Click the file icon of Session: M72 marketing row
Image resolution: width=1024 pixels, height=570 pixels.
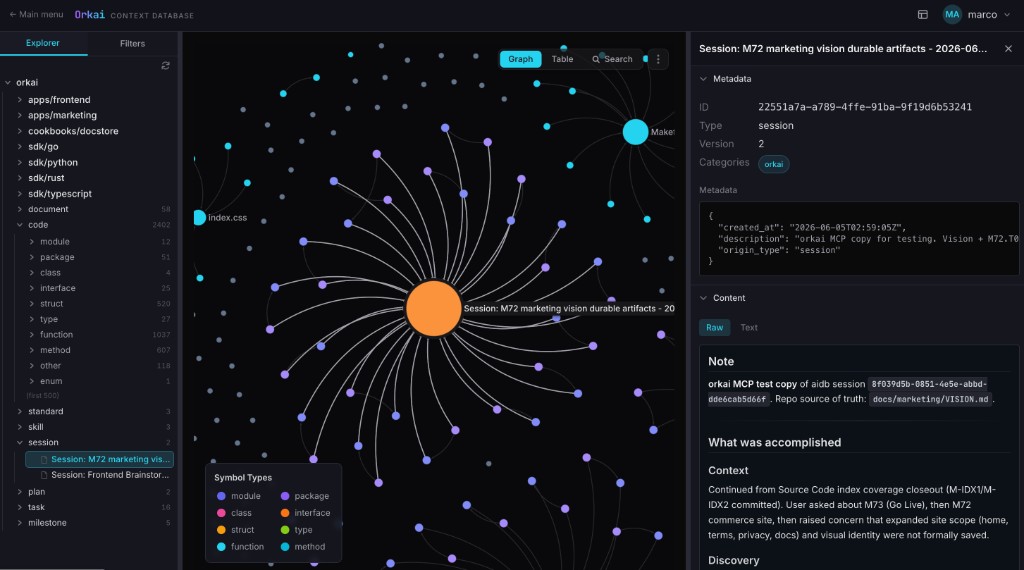point(44,460)
